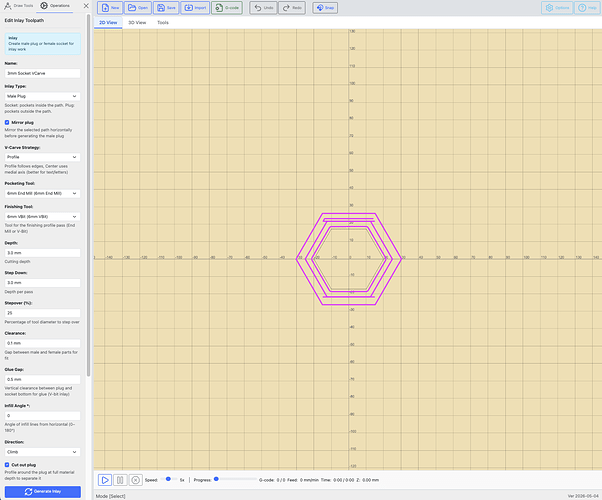Undo the last action
This screenshot has height=500, width=602.
pyautogui.click(x=263, y=8)
